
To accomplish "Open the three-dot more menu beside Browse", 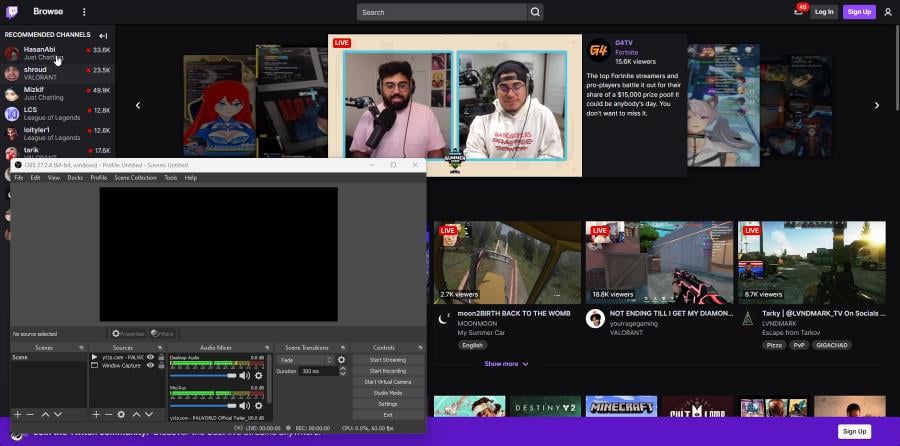I will point(84,12).
